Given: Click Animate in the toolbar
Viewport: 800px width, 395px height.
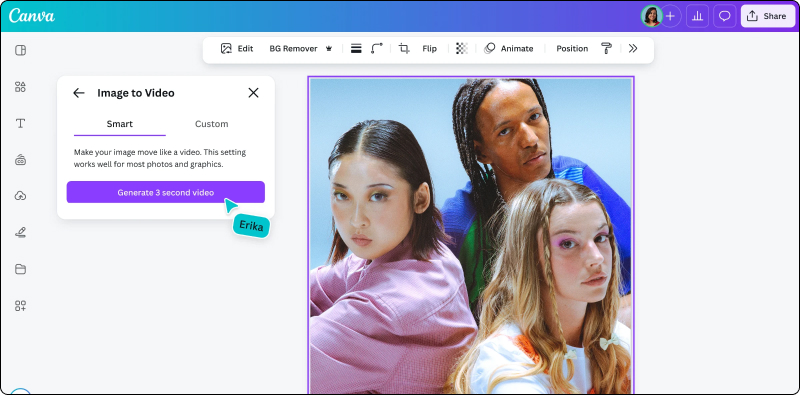Looking at the screenshot, I should (x=509, y=48).
